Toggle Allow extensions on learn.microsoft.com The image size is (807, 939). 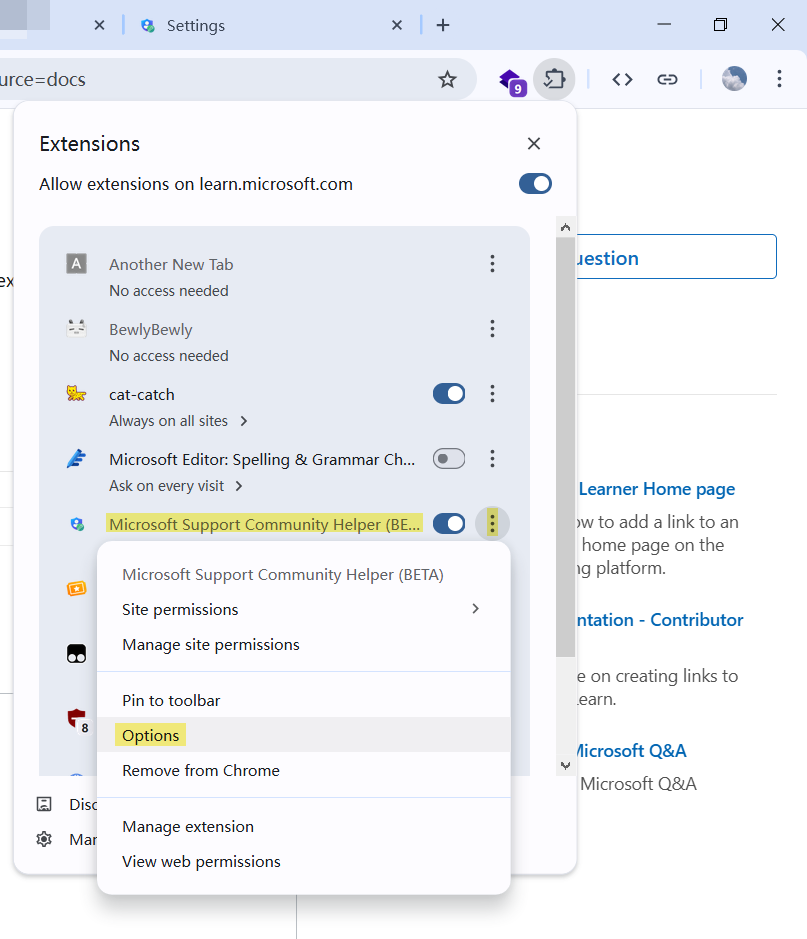535,184
